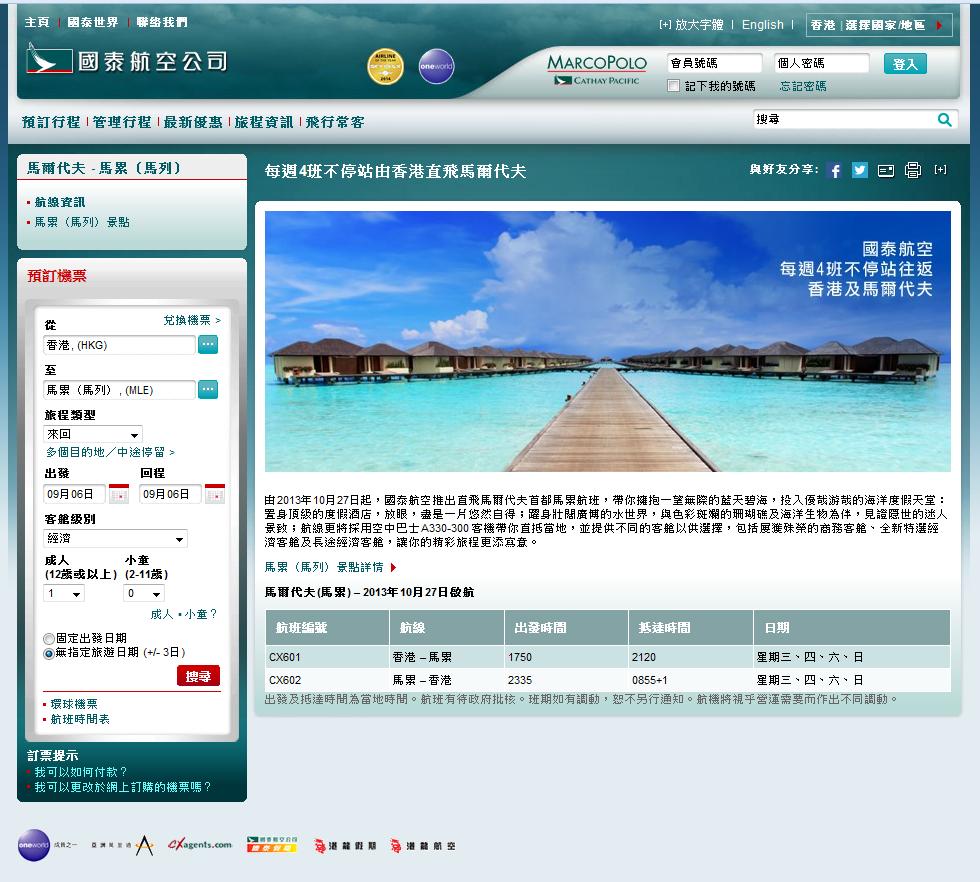This screenshot has height=882, width=980.
Task: Expand the 客艙級別 cabin class dropdown
Action: click(115, 539)
